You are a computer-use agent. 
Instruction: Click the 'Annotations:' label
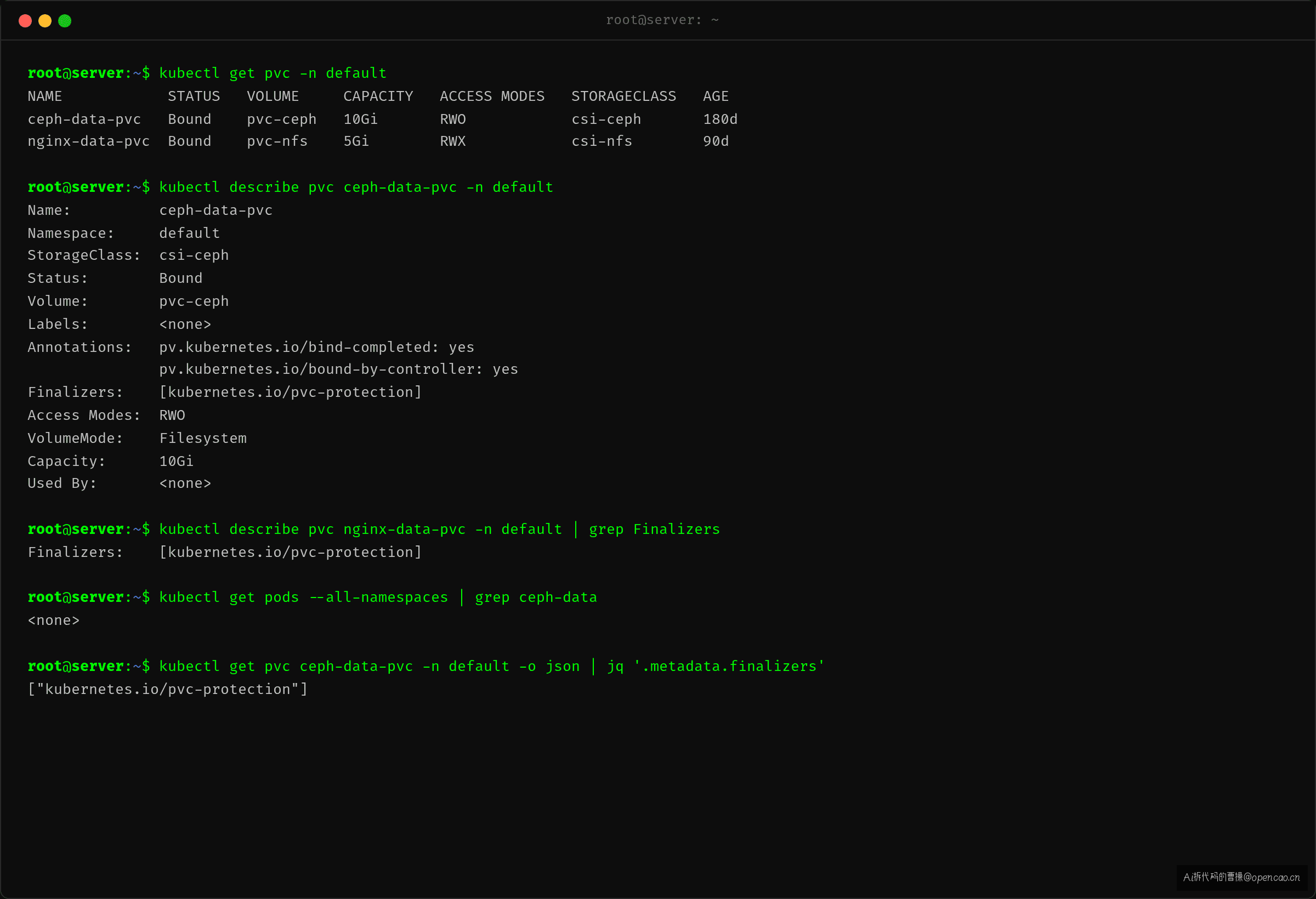tap(80, 348)
